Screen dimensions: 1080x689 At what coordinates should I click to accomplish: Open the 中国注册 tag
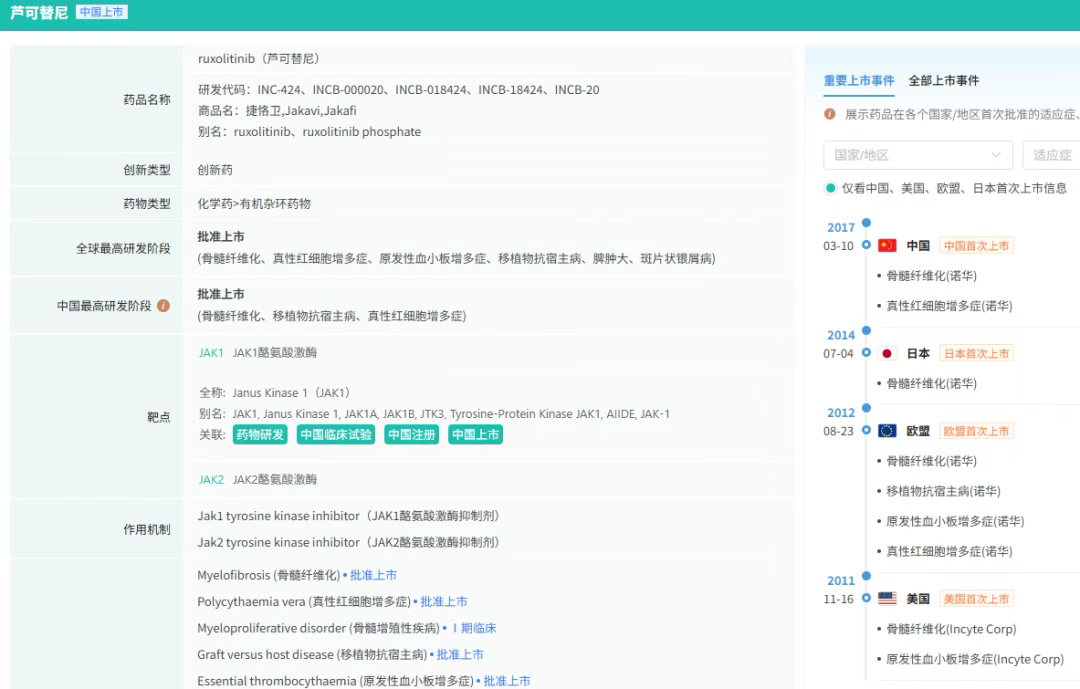412,435
